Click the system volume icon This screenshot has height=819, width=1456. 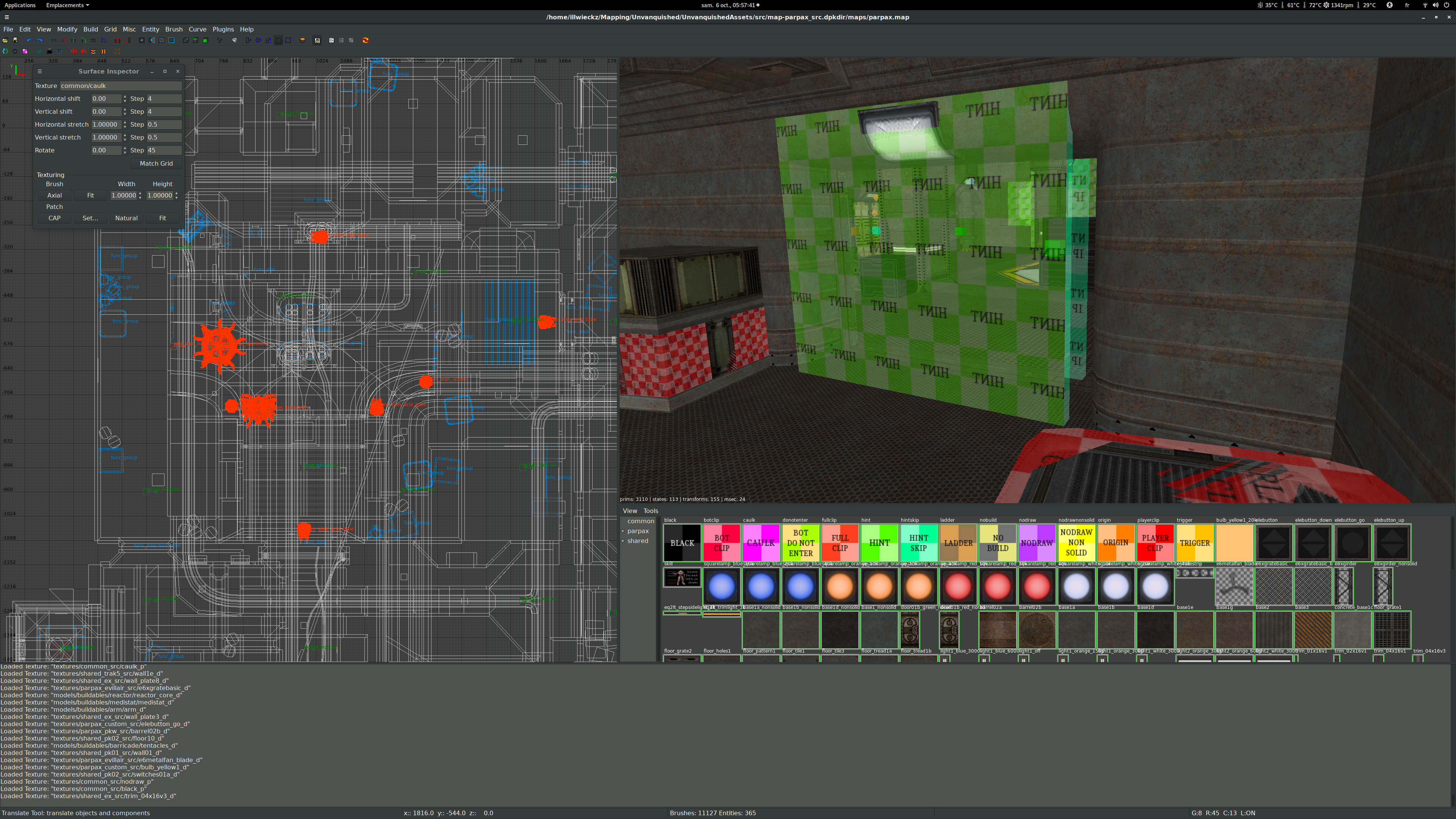click(1436, 5)
